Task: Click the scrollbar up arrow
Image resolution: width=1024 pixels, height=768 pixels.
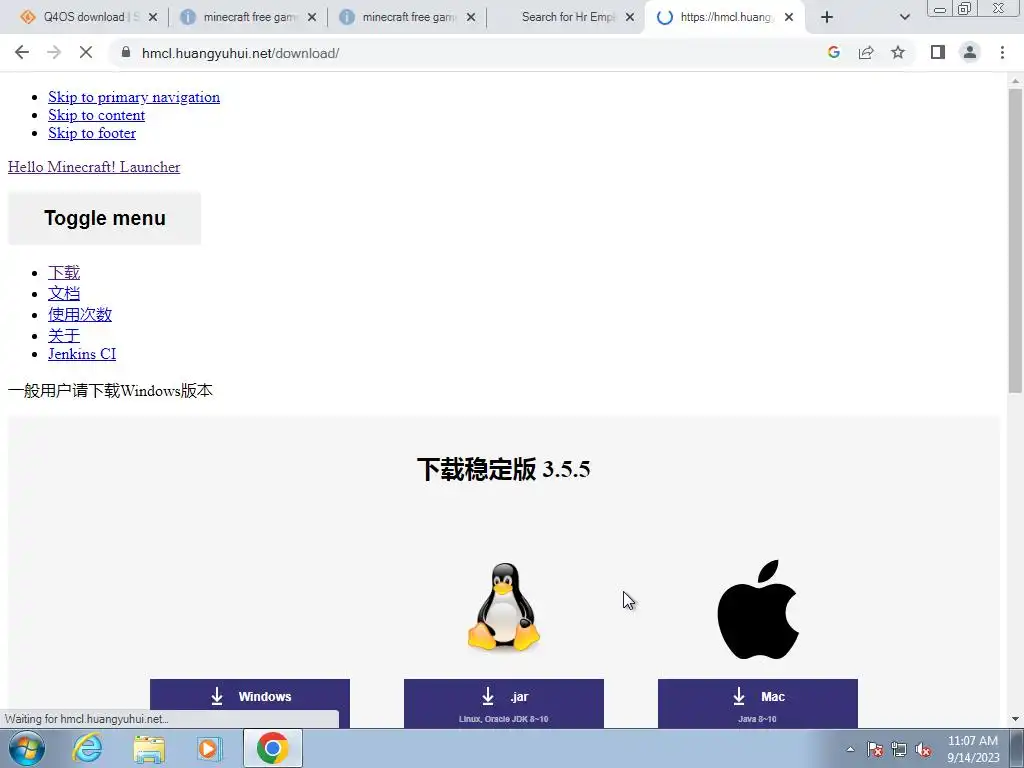Action: (x=1015, y=81)
